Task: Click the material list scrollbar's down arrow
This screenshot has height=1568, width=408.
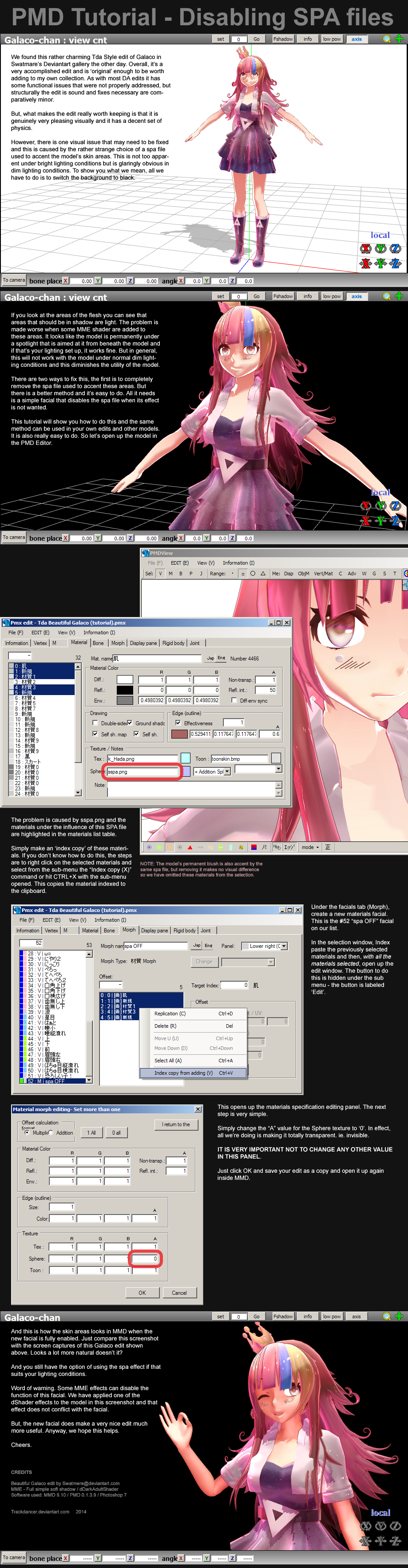Action: [78, 793]
